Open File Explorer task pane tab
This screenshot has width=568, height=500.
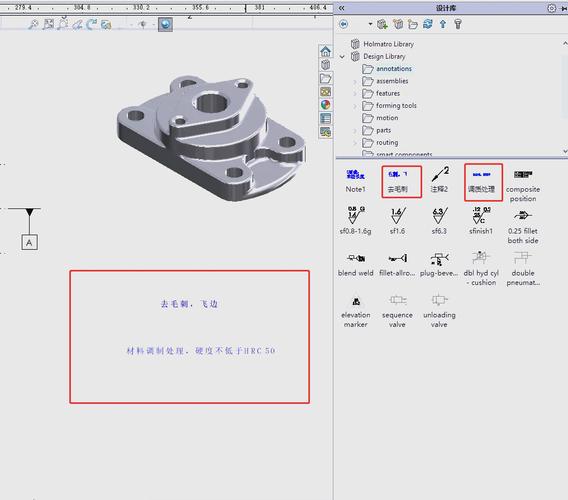pyautogui.click(x=326, y=78)
